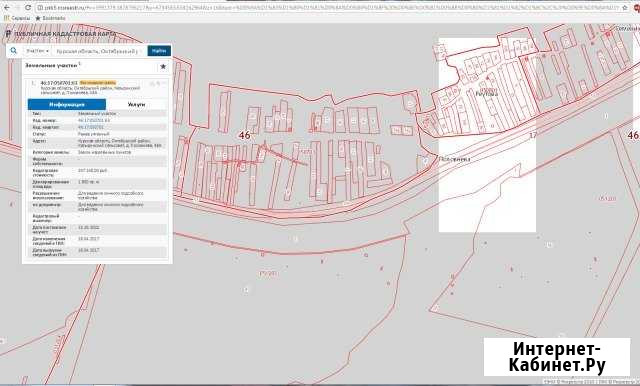Open the cadastral number link in info table
Screen dimensions: 640x386
[93, 121]
